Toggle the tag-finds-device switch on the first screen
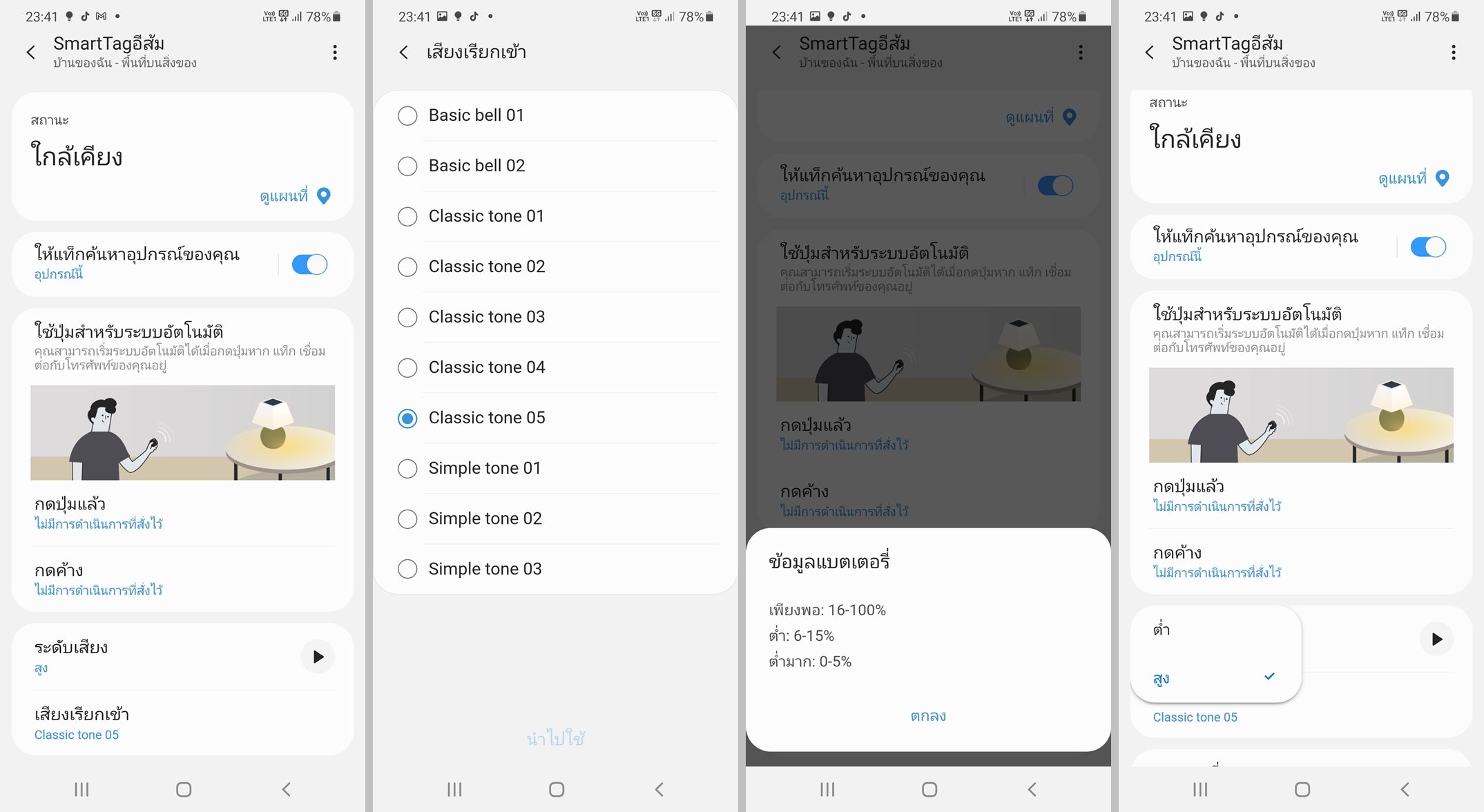This screenshot has width=1484, height=812. click(x=309, y=264)
